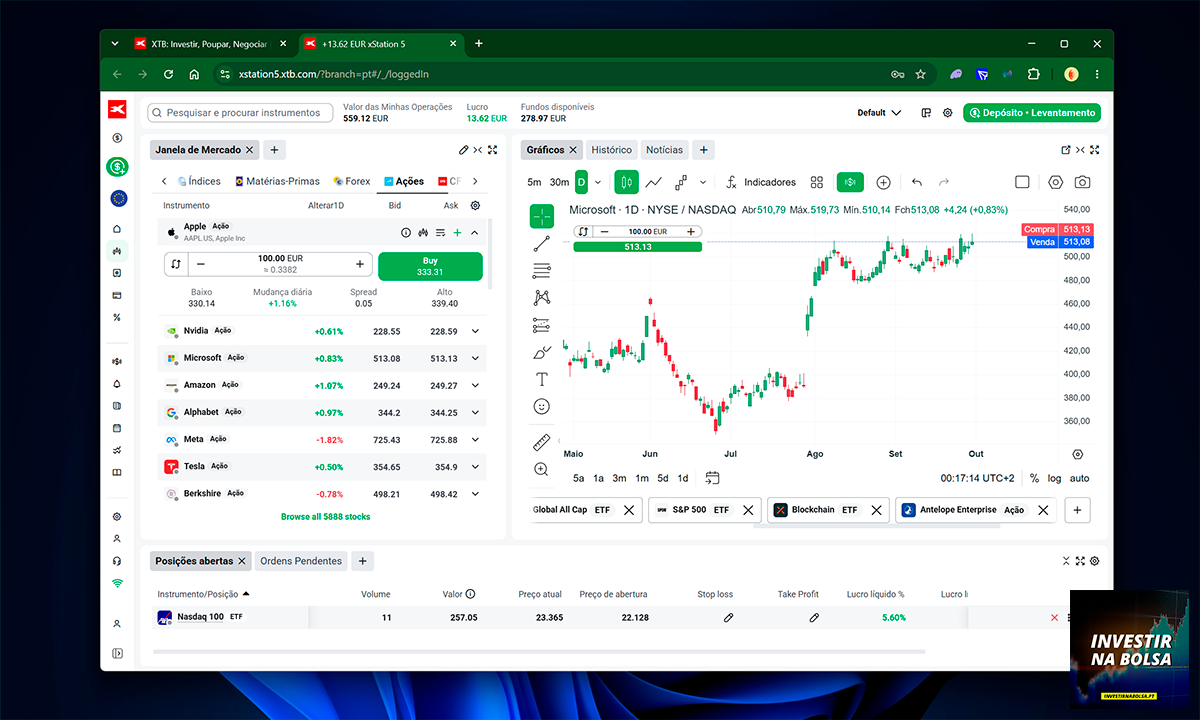Switch to line chart type
1200x720 pixels.
654,182
